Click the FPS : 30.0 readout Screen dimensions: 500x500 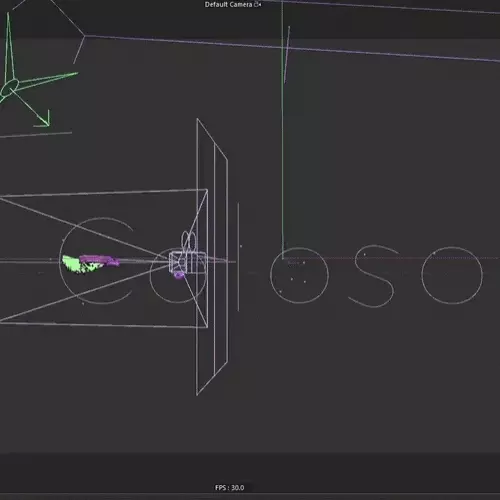pyautogui.click(x=229, y=488)
